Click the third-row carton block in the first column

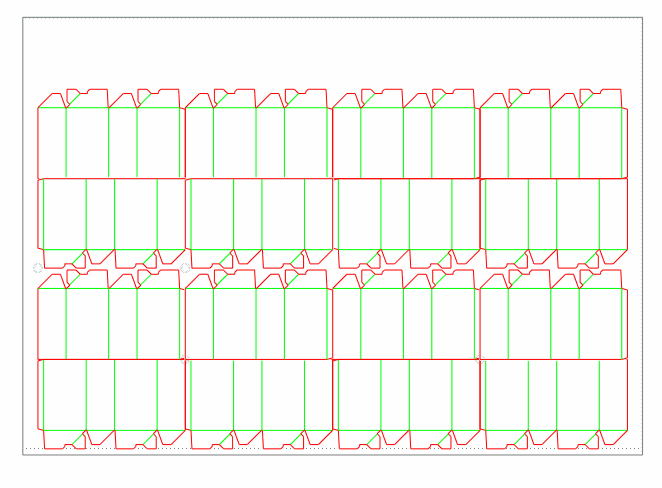pos(110,323)
